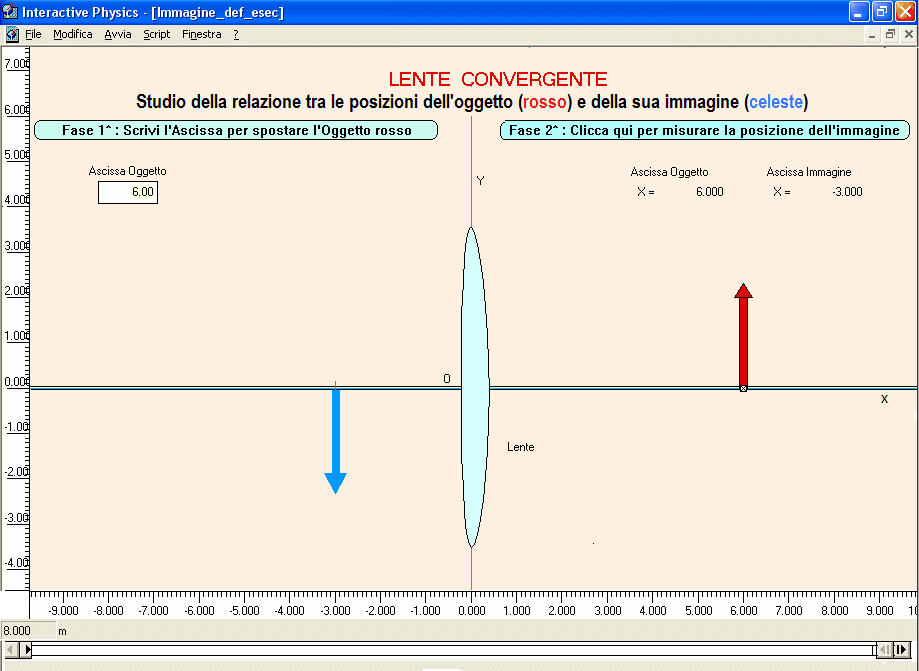Image resolution: width=919 pixels, height=671 pixels.
Task: Click the document icon in the menu bar
Action: click(x=12, y=34)
